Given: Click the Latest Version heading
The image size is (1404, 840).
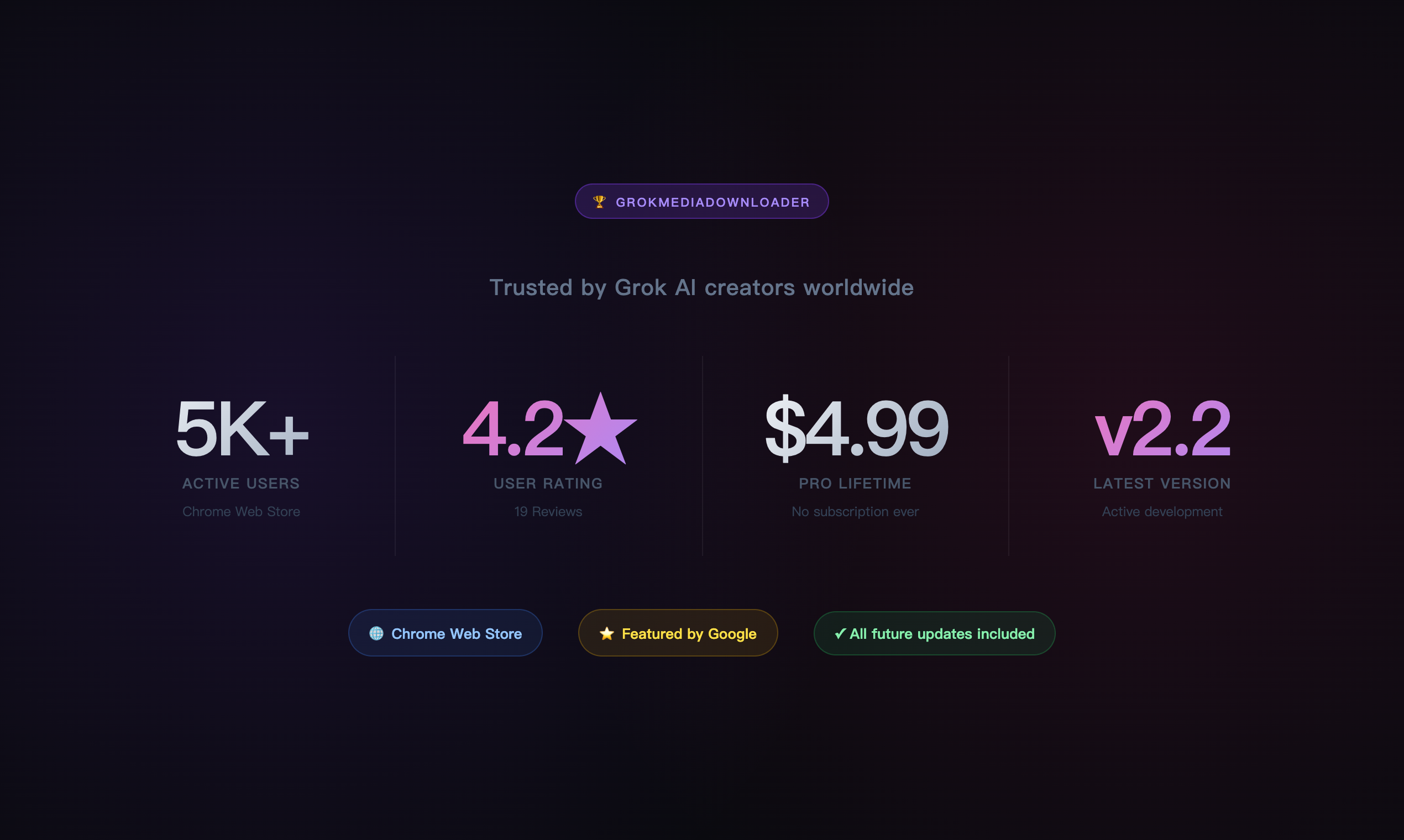Looking at the screenshot, I should point(1161,484).
